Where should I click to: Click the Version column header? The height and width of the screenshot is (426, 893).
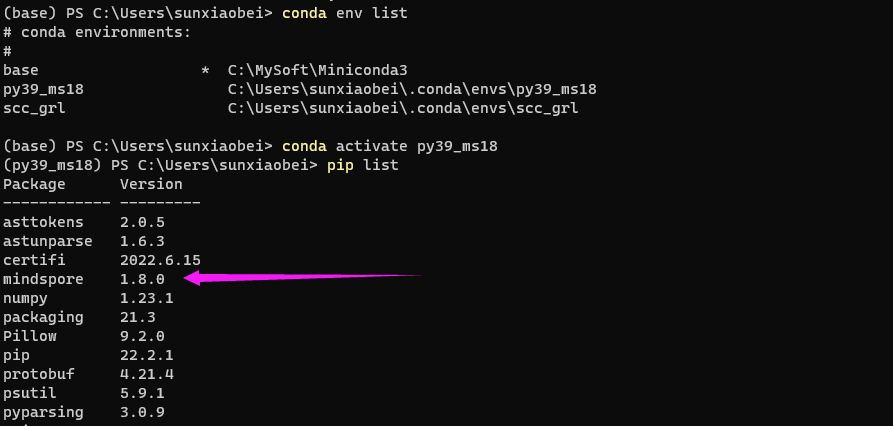(x=151, y=184)
